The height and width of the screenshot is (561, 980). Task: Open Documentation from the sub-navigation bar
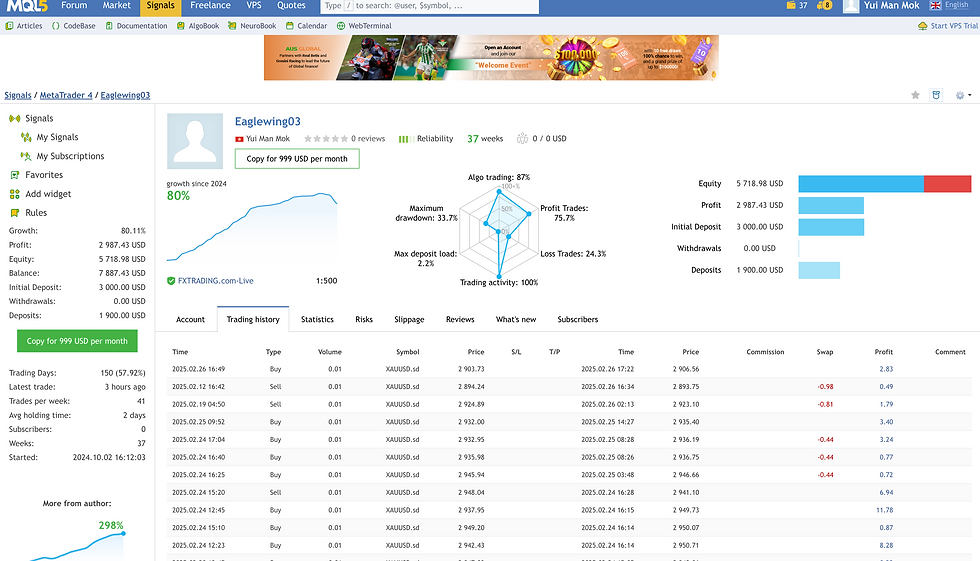pyautogui.click(x=136, y=26)
